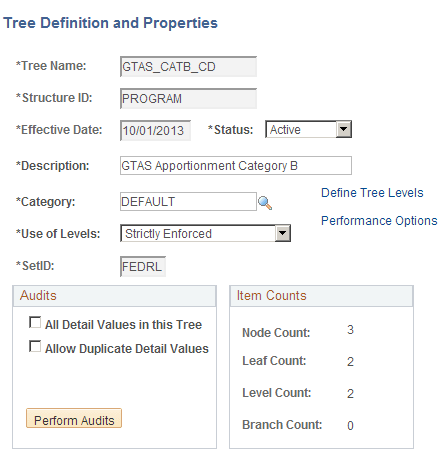The image size is (441, 449).
Task: Select the Tree Name field GTAS_CATB_CD
Action: [188, 67]
